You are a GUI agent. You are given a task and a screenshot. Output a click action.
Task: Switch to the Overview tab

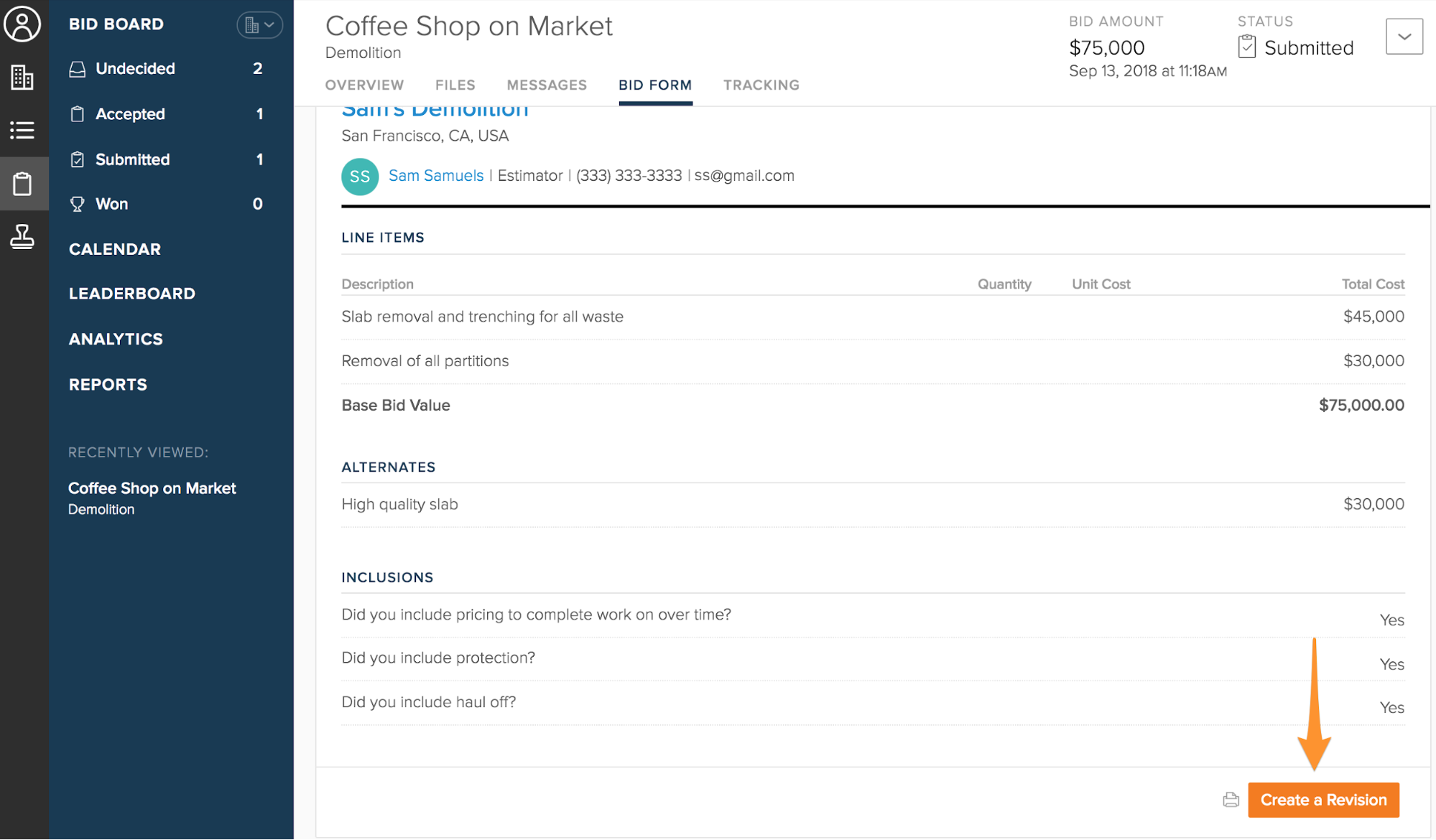pyautogui.click(x=364, y=85)
